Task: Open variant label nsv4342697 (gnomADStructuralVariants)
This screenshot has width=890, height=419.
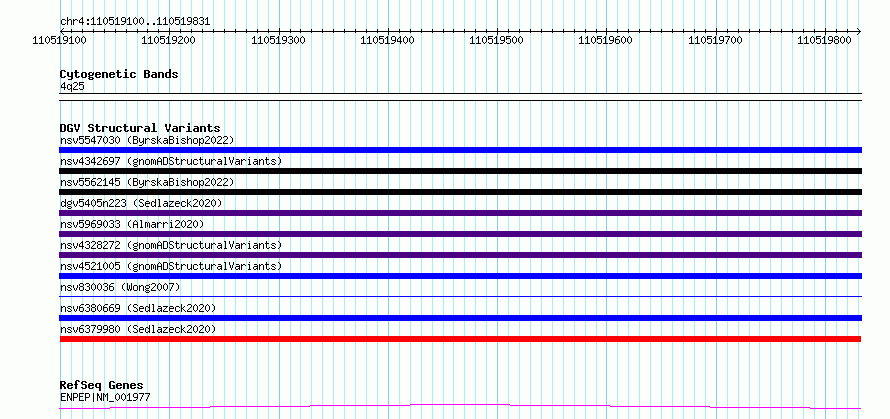Action: pos(171,161)
